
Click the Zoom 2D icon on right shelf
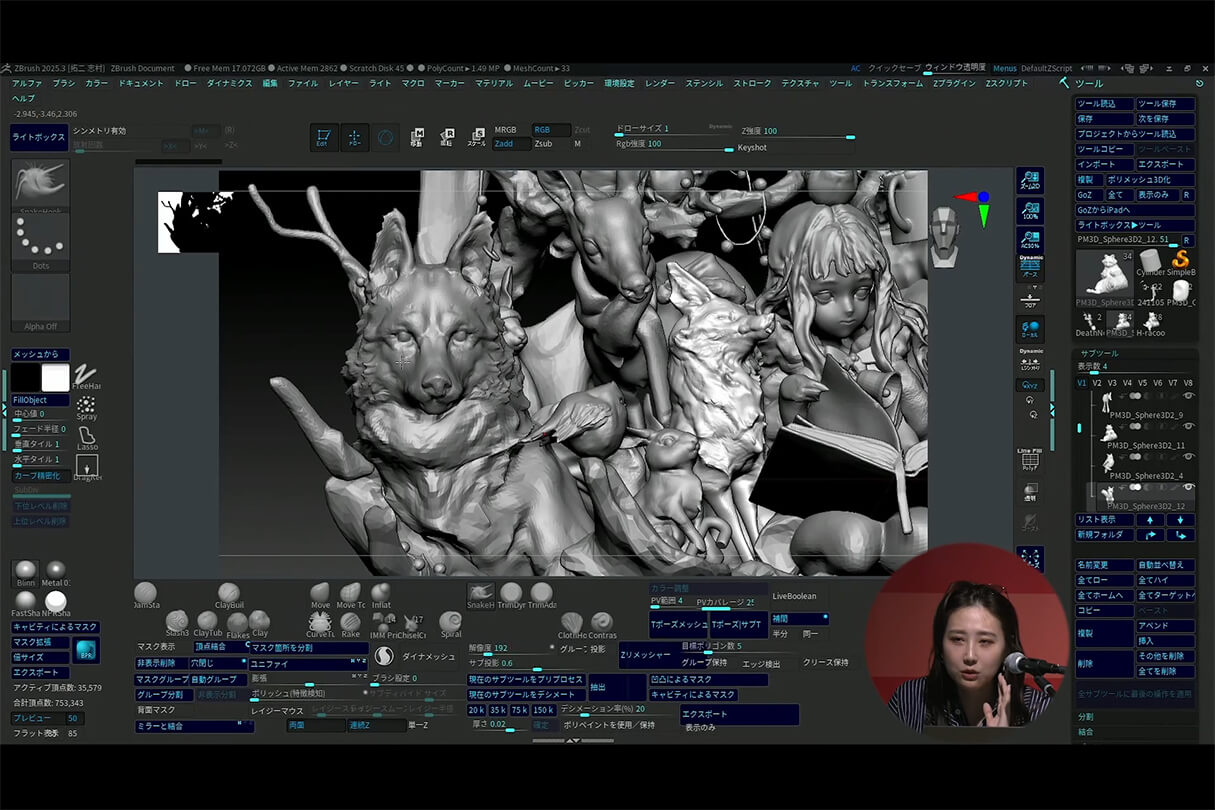coord(1029,181)
